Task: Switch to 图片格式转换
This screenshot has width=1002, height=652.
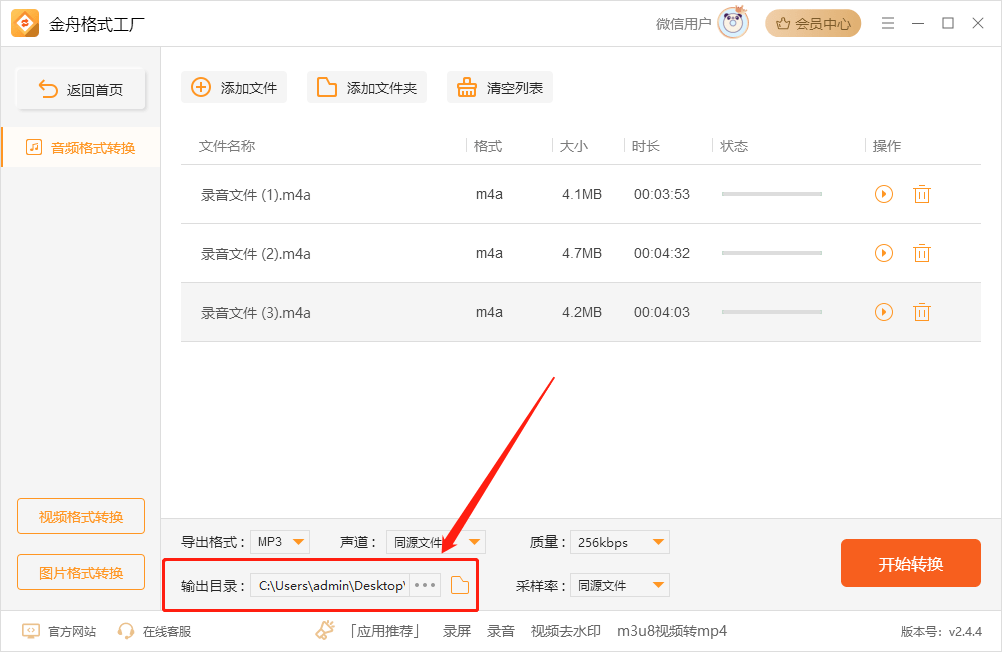Action: pos(81,573)
